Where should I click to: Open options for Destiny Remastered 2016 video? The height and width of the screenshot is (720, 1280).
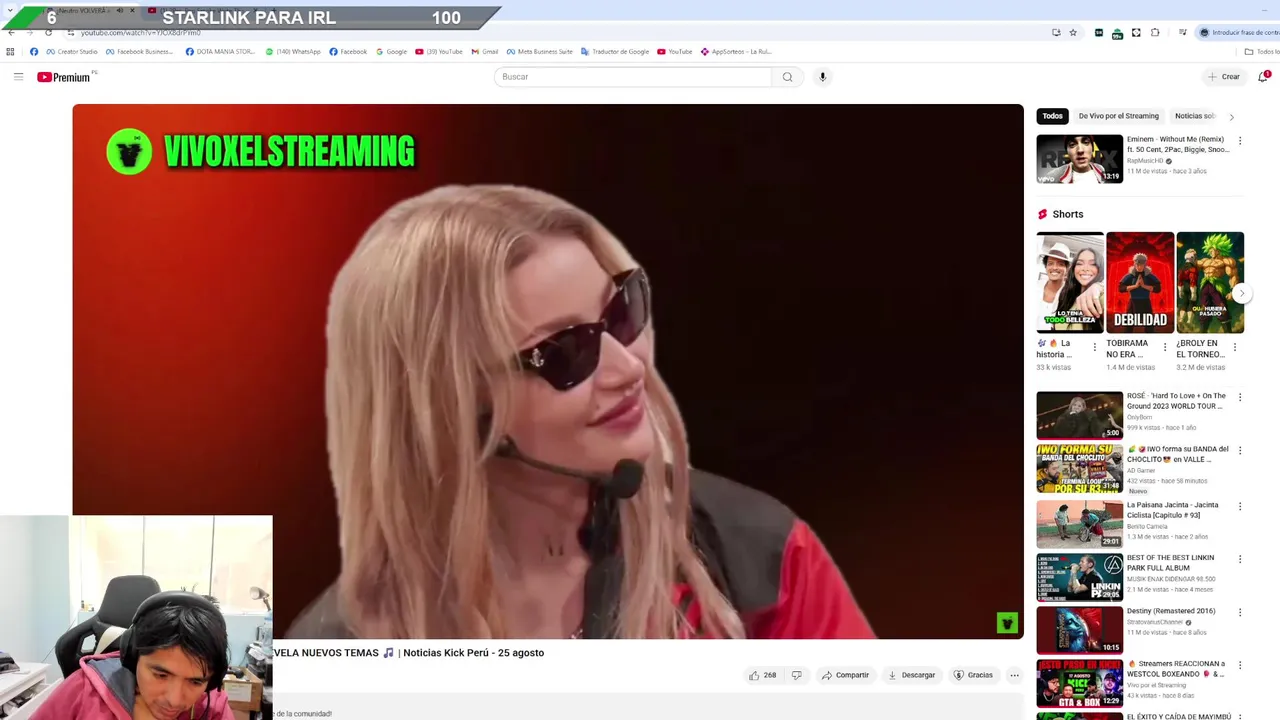coord(1240,612)
